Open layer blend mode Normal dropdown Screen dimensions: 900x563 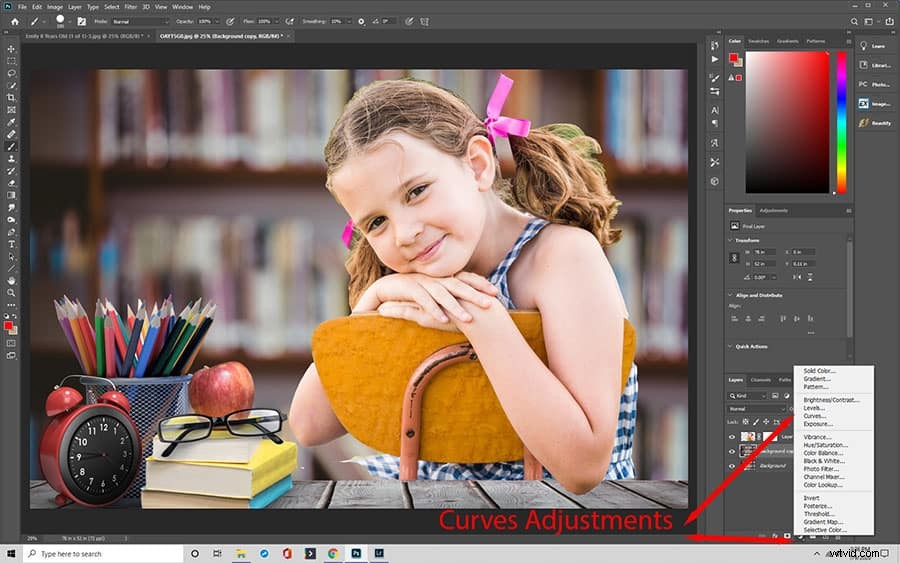757,409
